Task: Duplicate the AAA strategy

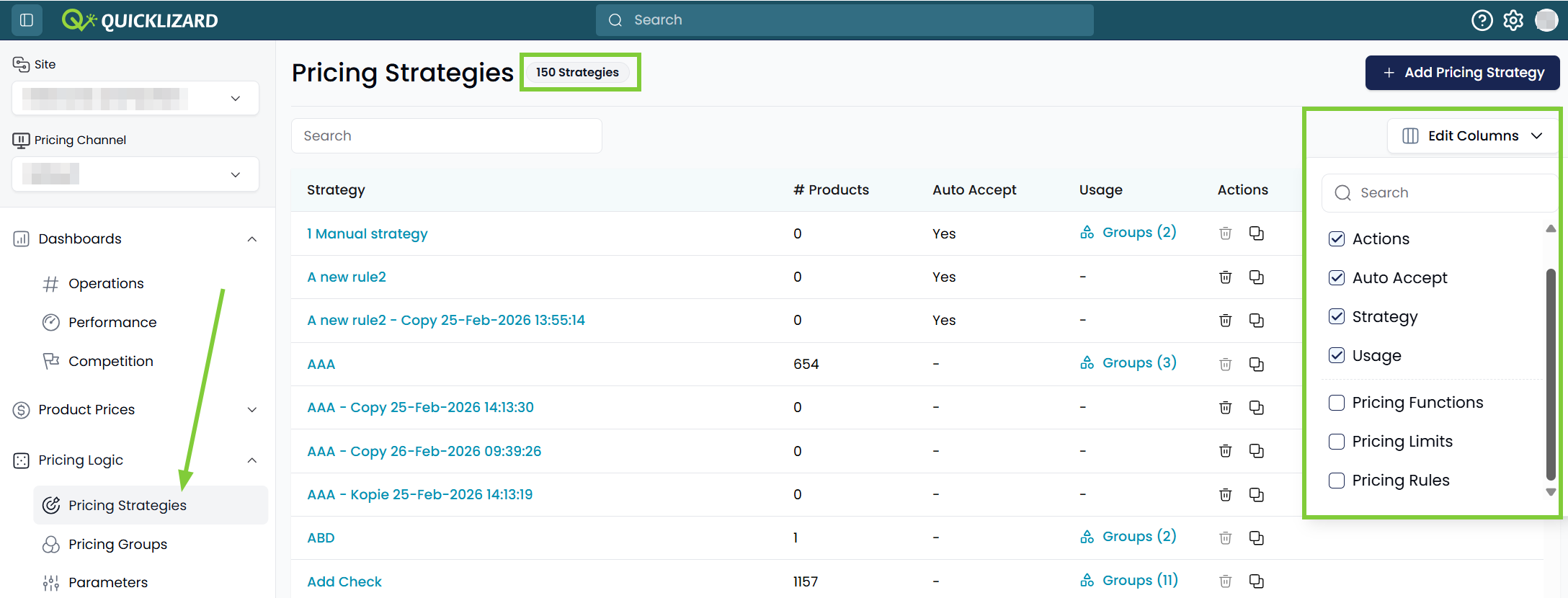Action: [1256, 365]
